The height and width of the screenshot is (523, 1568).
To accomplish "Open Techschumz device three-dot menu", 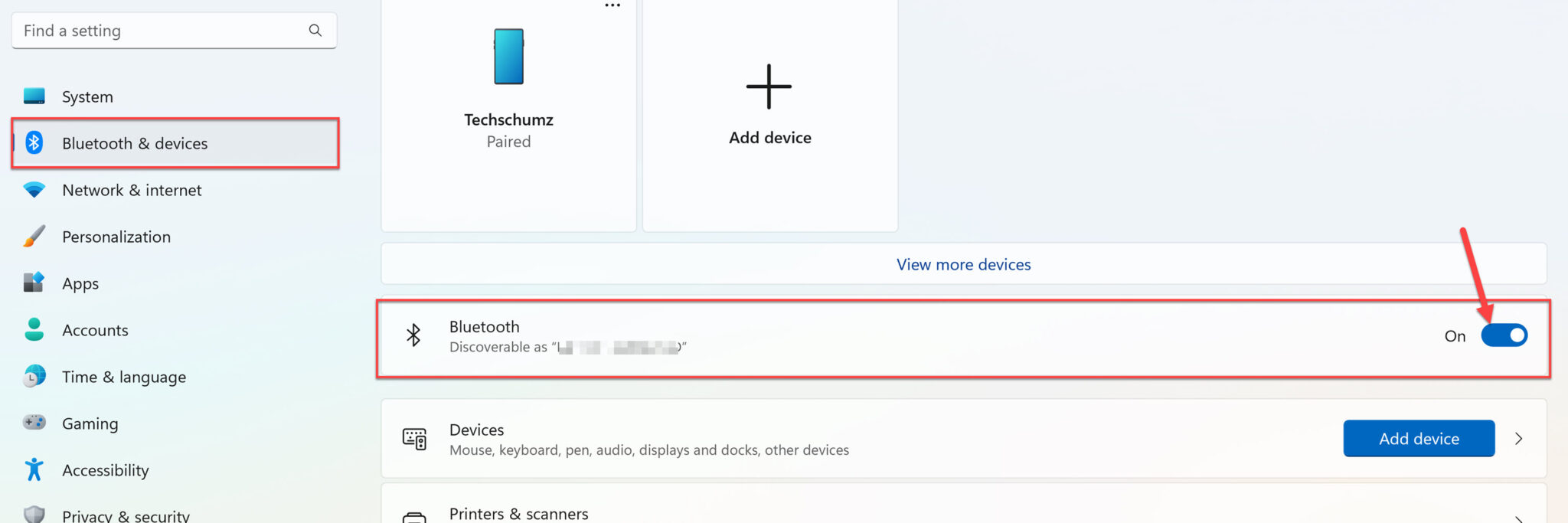I will (x=612, y=5).
